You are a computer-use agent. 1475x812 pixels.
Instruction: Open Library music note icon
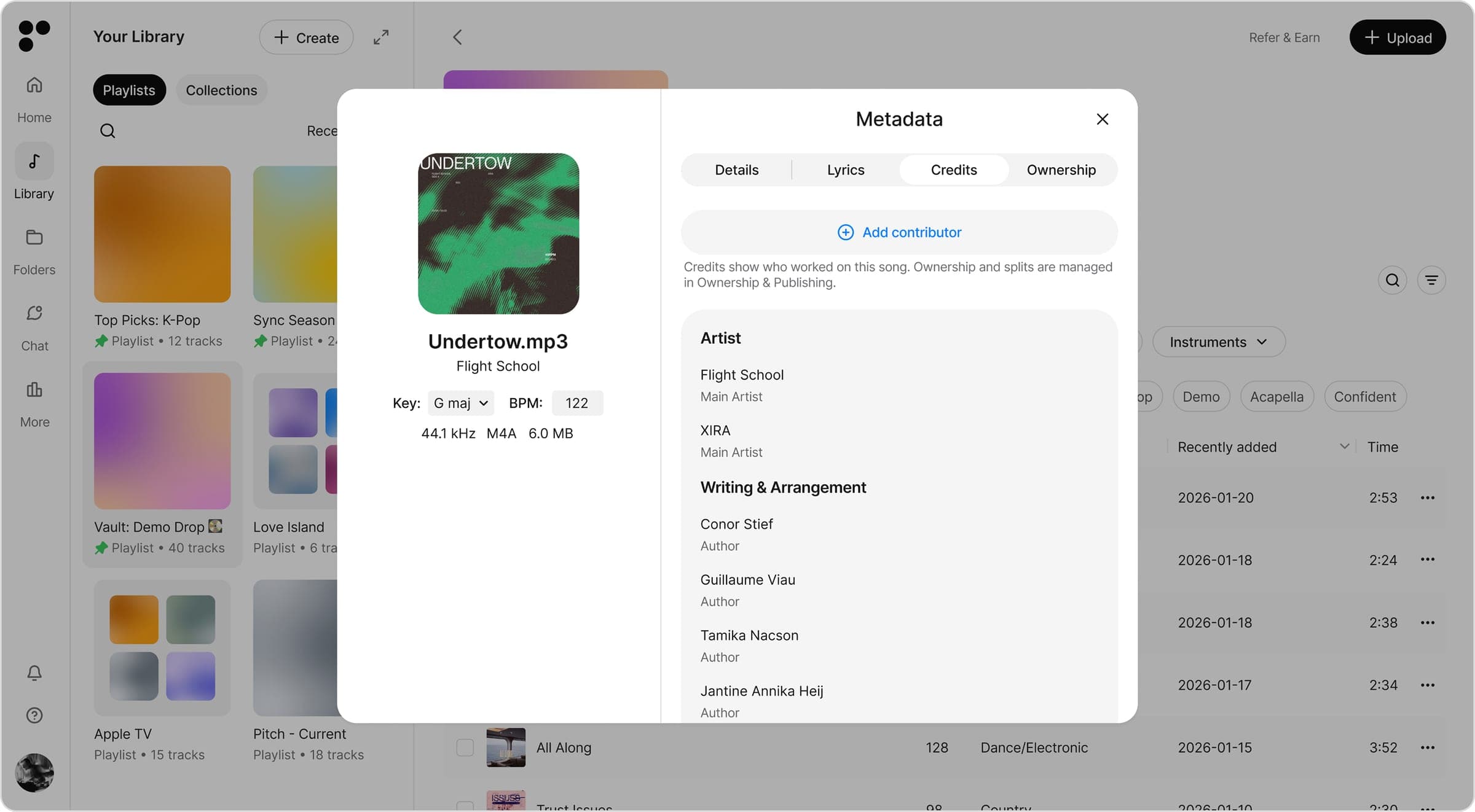pos(34,161)
